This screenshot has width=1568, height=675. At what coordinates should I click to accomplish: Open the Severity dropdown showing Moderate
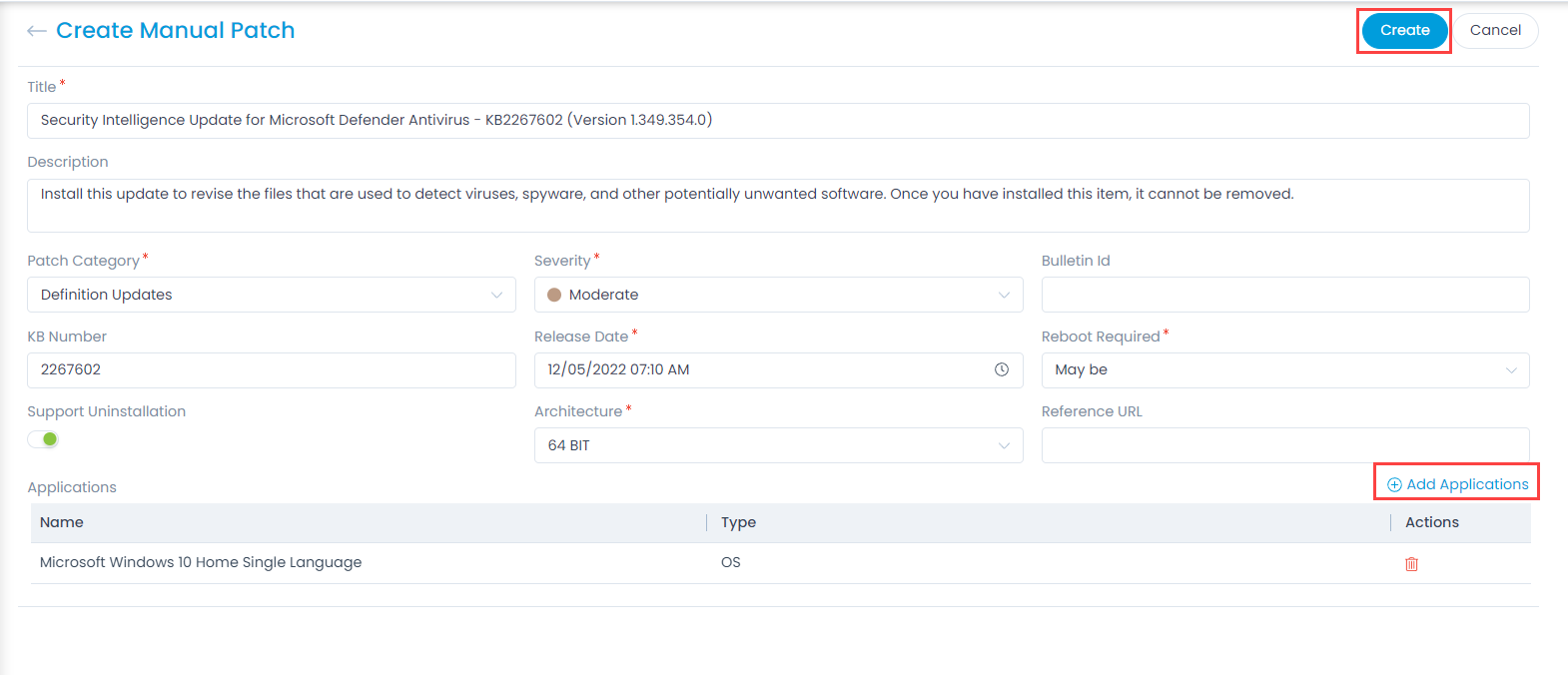click(778, 295)
